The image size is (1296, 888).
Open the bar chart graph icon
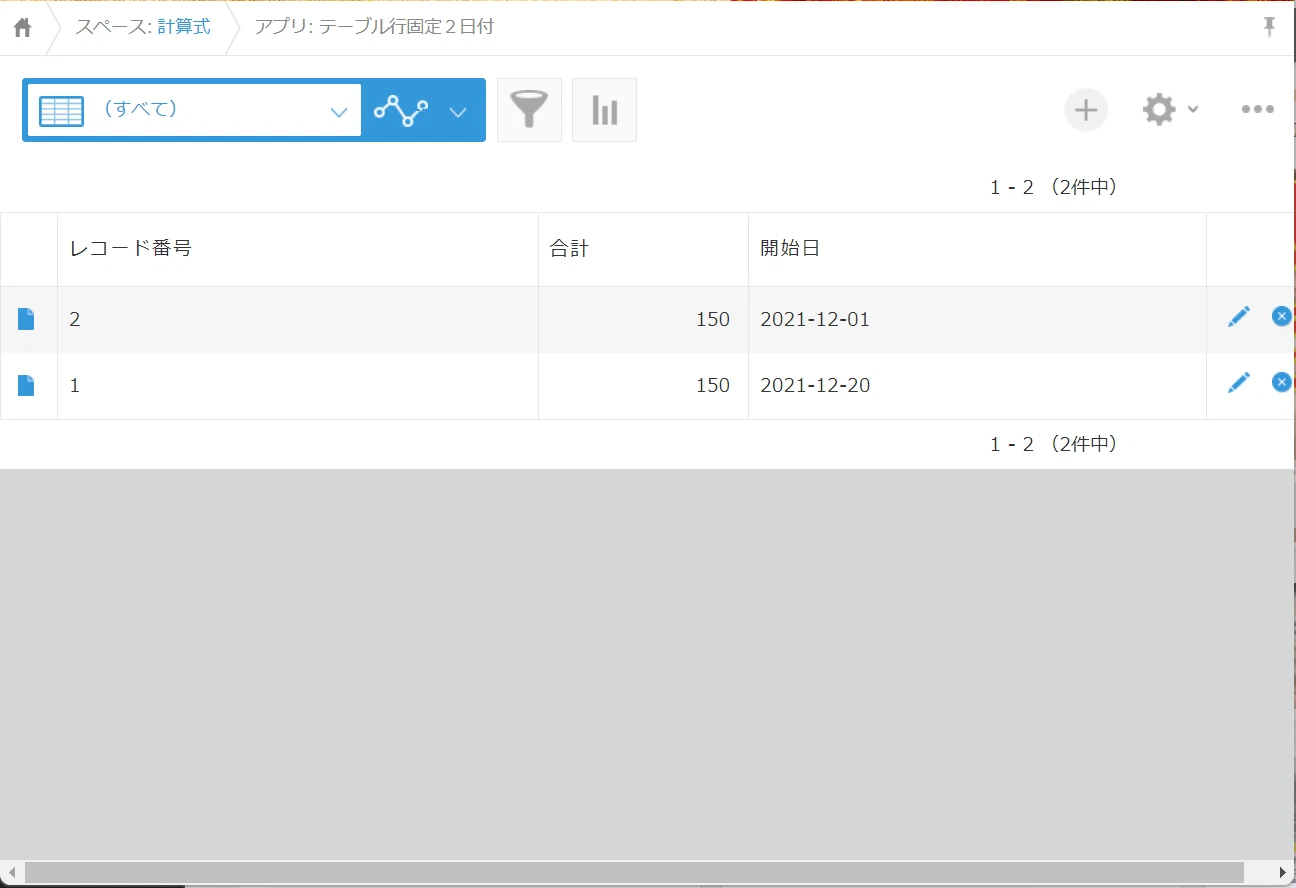tap(604, 110)
